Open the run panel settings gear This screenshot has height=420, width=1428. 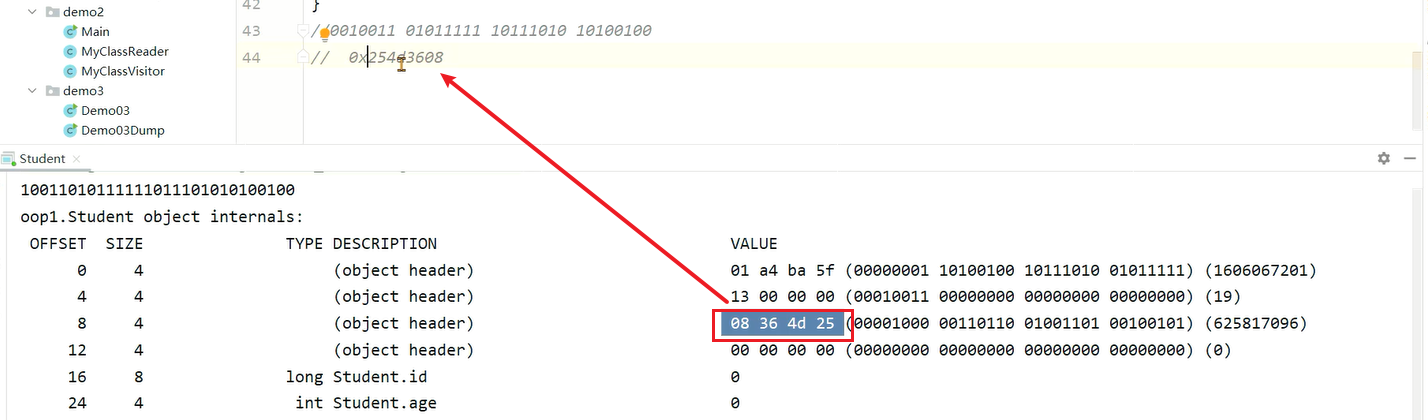(1384, 158)
